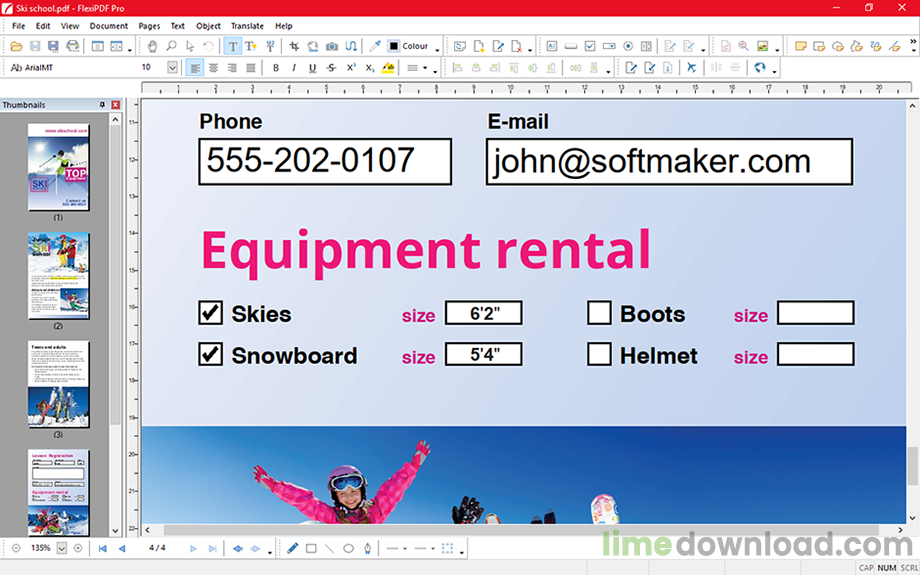Select the Object pointer tool
The height and width of the screenshot is (575, 920).
click(x=190, y=46)
